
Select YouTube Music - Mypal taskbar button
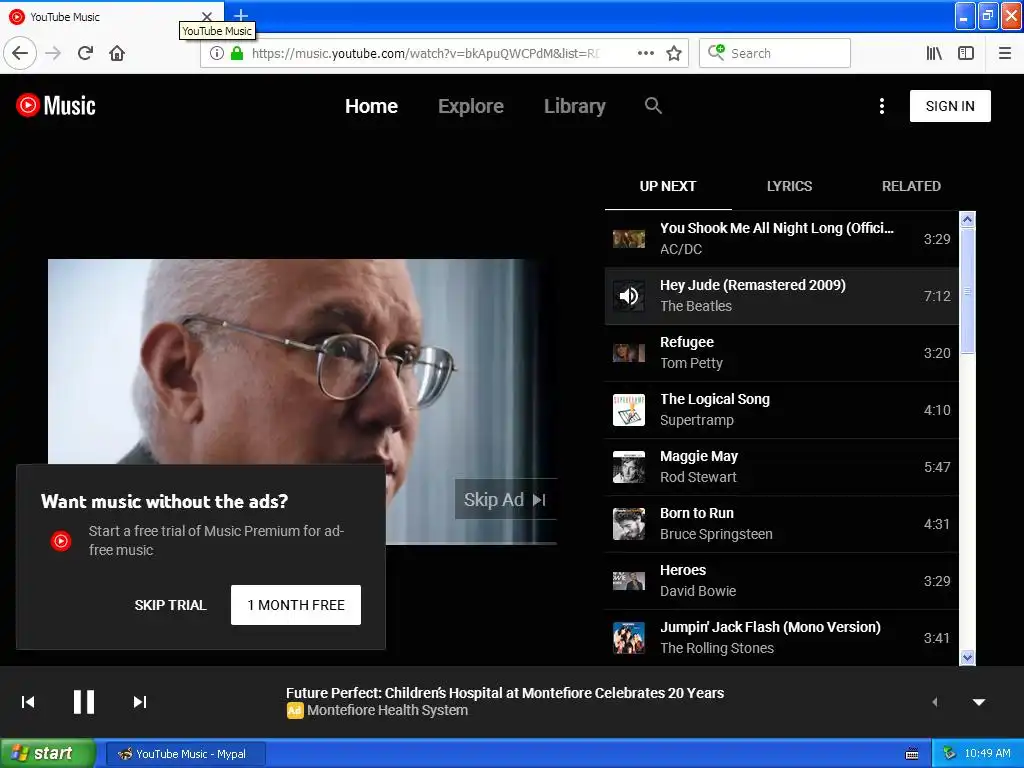pyautogui.click(x=185, y=754)
